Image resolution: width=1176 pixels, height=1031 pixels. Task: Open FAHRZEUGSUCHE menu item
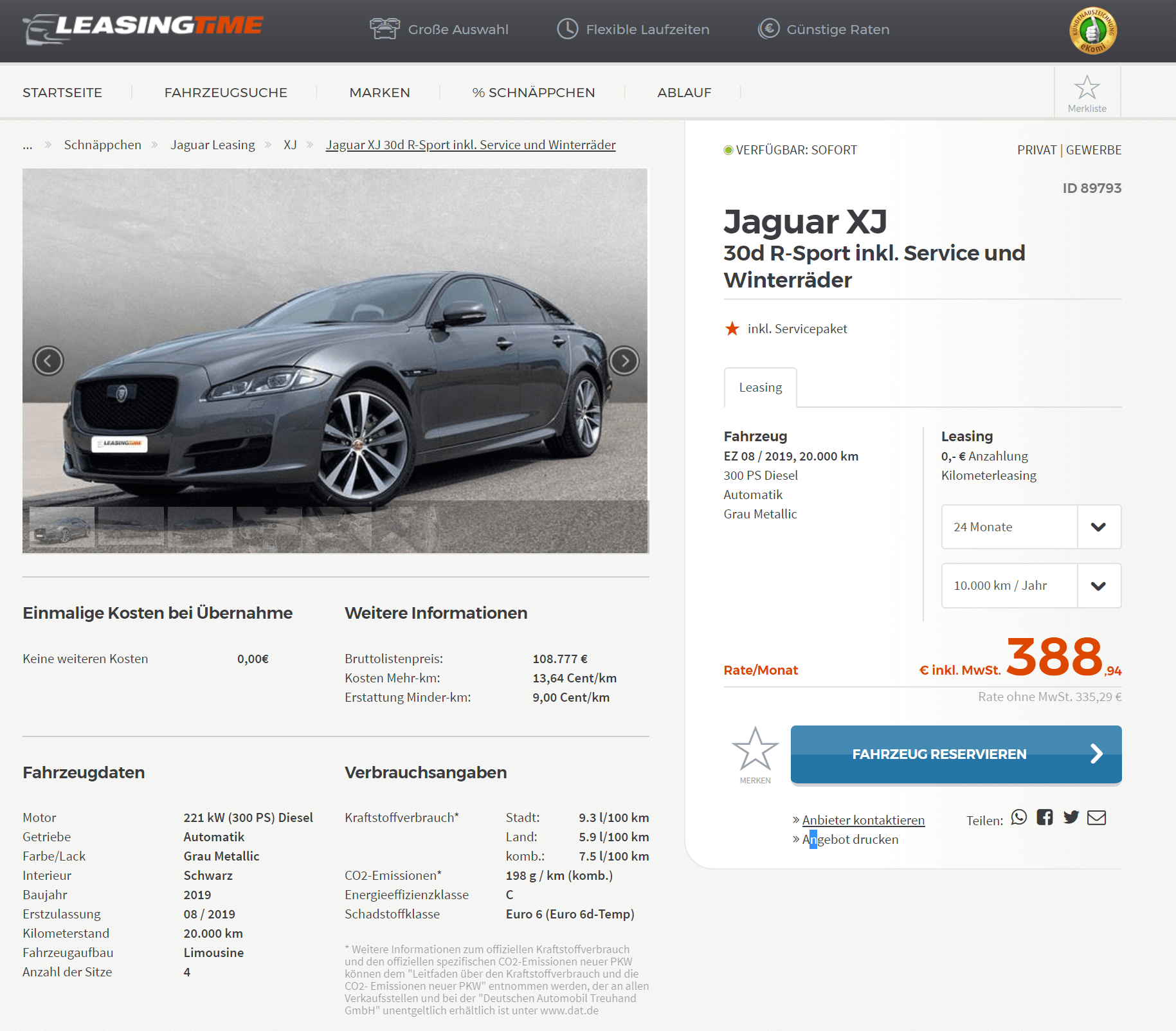[226, 93]
